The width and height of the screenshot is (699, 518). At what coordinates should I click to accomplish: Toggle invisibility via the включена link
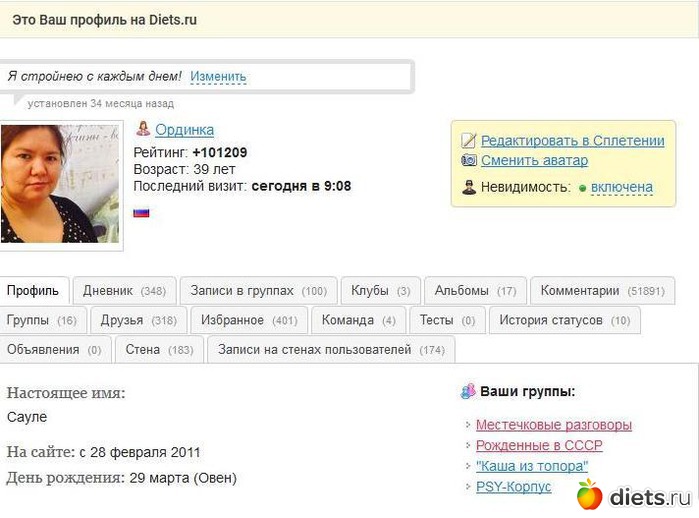pyautogui.click(x=621, y=187)
